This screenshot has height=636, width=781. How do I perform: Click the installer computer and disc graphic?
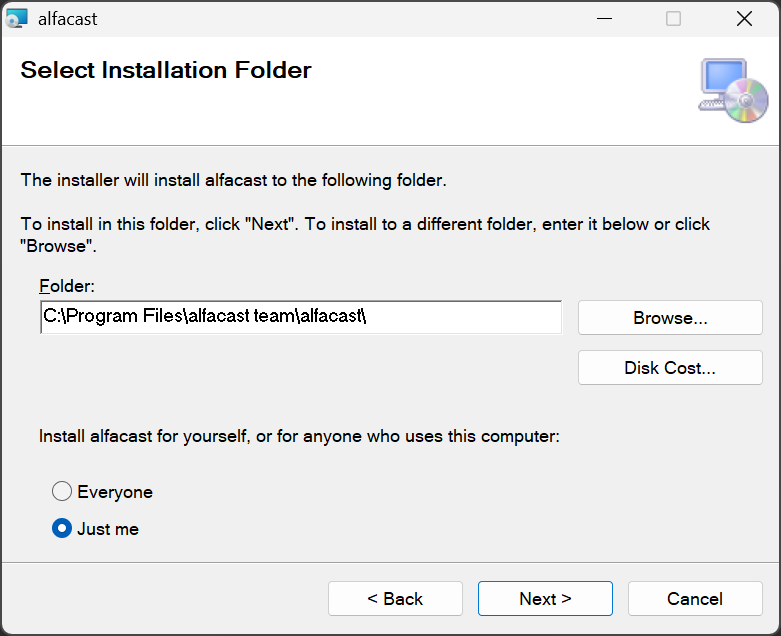[x=733, y=90]
